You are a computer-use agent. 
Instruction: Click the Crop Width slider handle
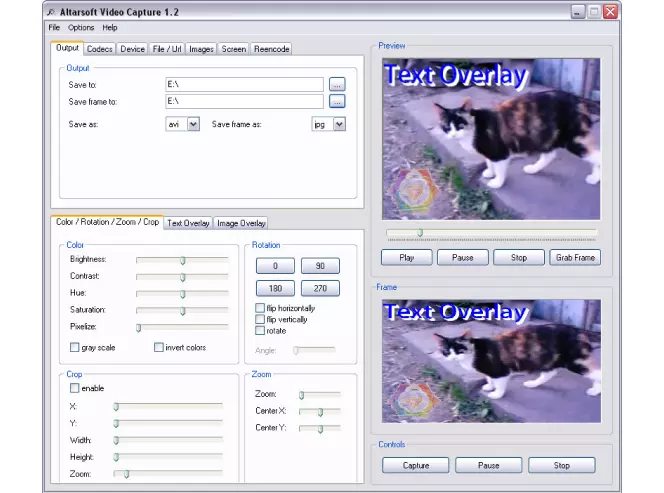point(116,440)
